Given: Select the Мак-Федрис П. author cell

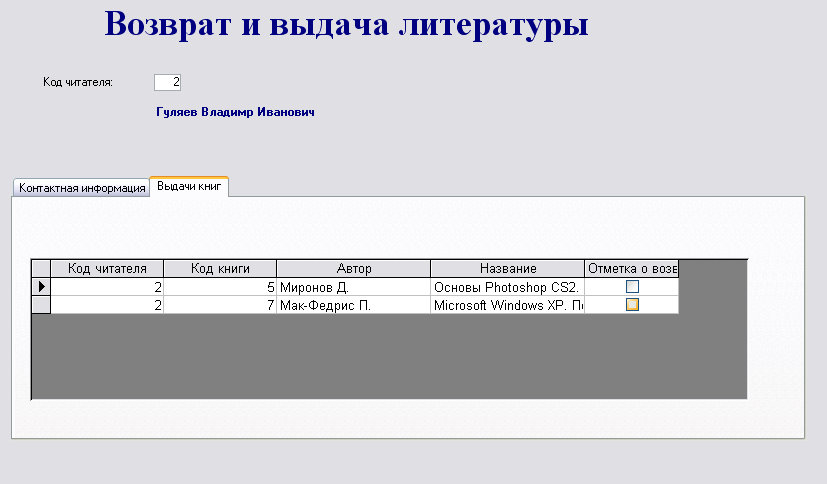Looking at the screenshot, I should click(353, 305).
